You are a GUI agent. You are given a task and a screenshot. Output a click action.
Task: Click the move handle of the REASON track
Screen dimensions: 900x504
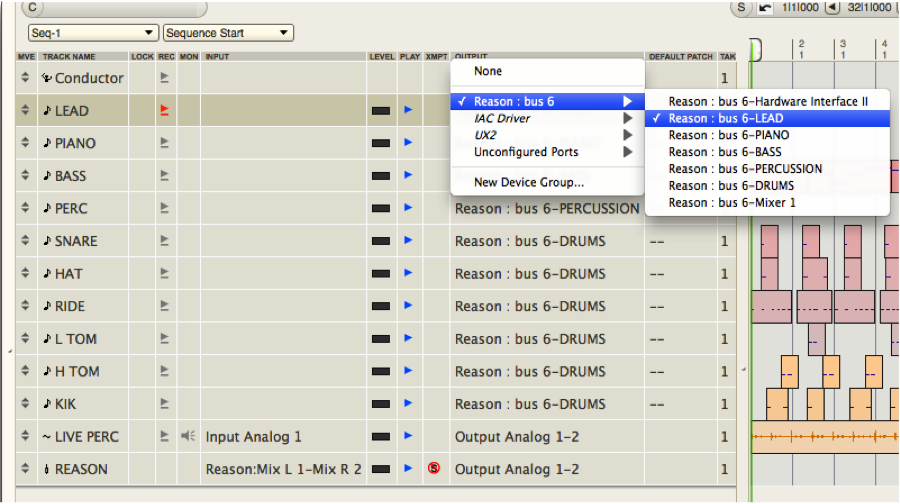point(25,468)
